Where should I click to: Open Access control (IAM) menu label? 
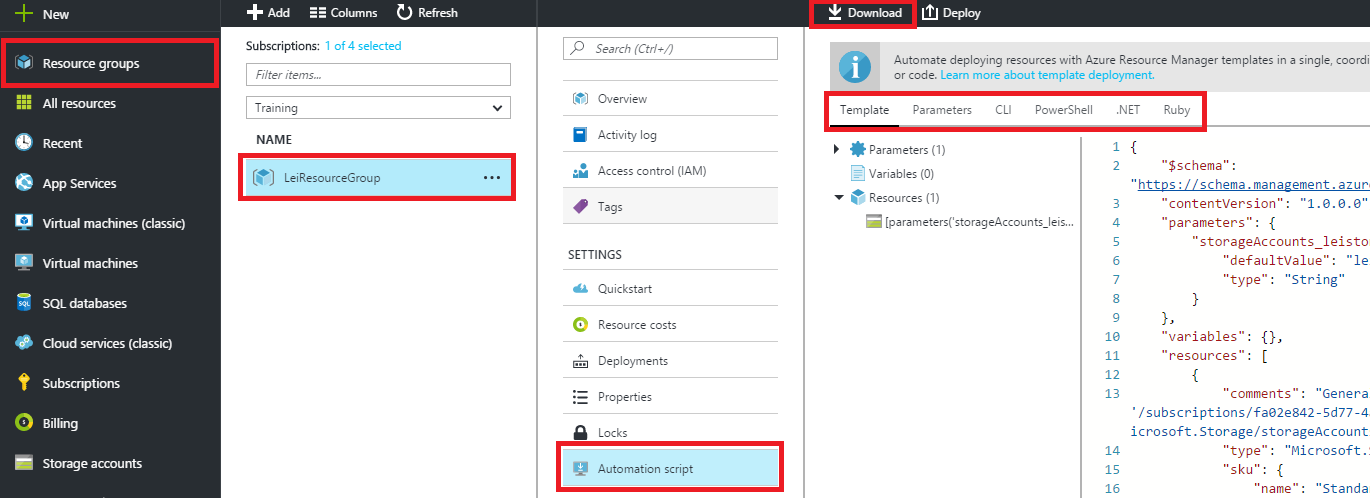(652, 171)
